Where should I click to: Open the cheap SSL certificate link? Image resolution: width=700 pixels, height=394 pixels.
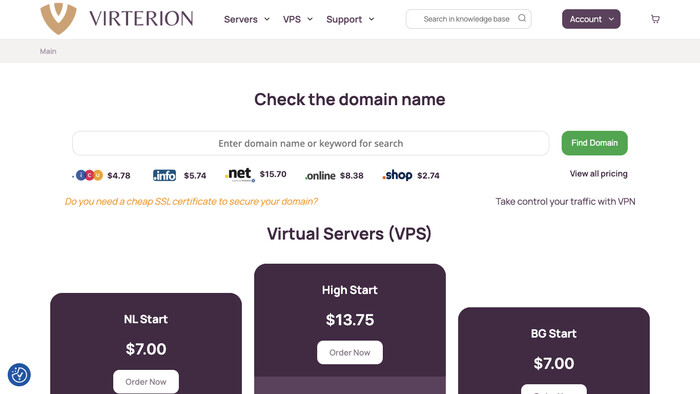click(191, 201)
